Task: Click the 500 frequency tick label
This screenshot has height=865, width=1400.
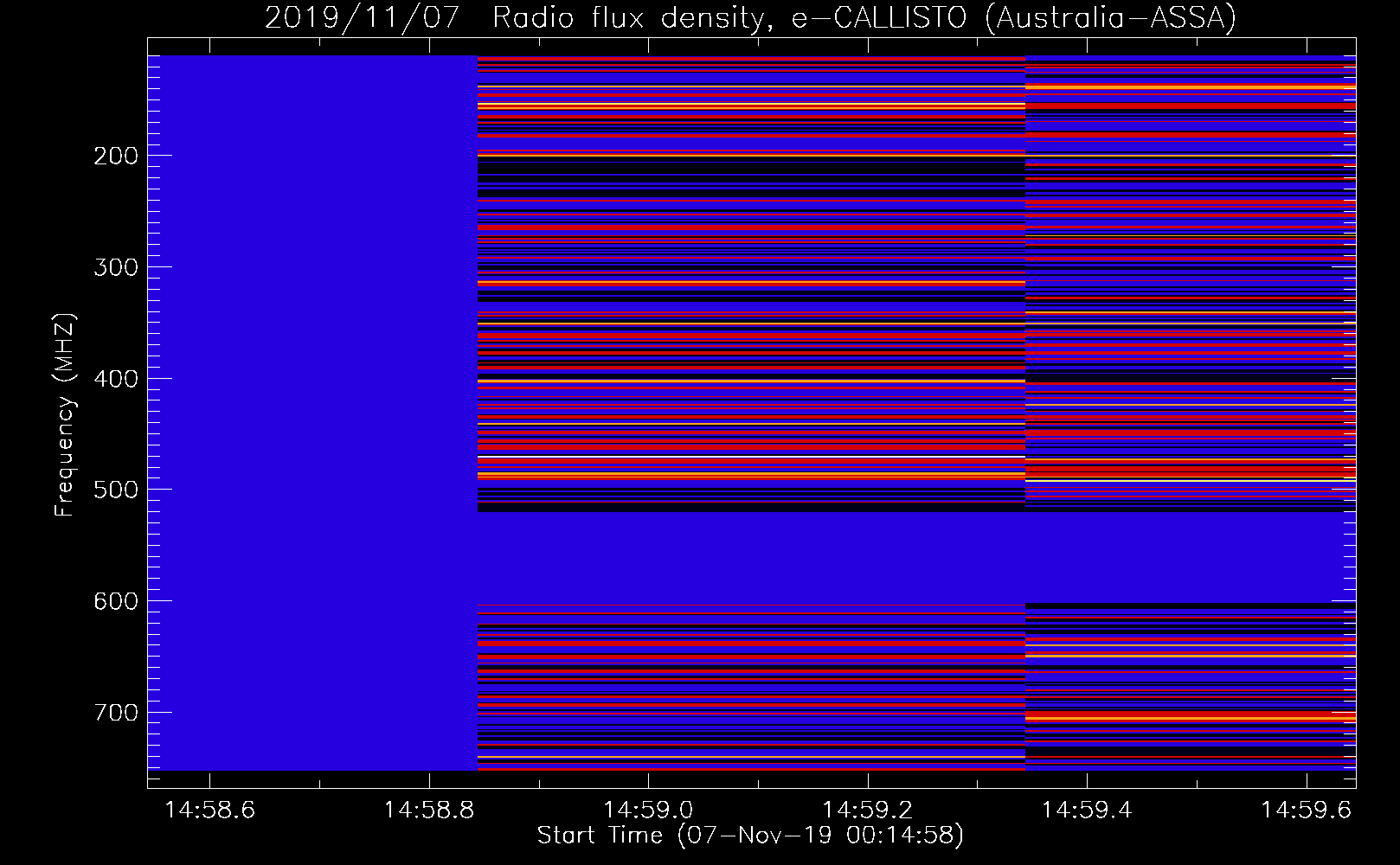Action: pyautogui.click(x=116, y=490)
